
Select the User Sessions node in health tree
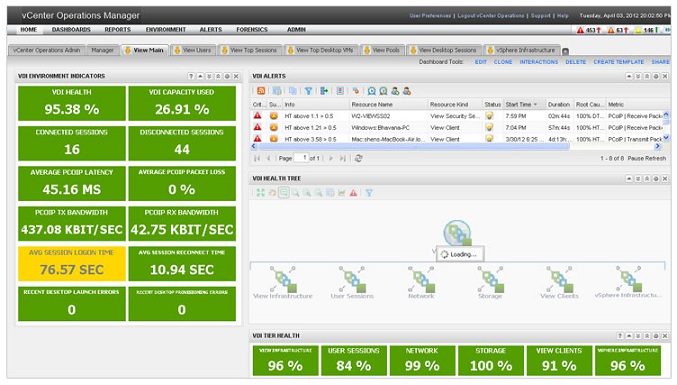[352, 283]
